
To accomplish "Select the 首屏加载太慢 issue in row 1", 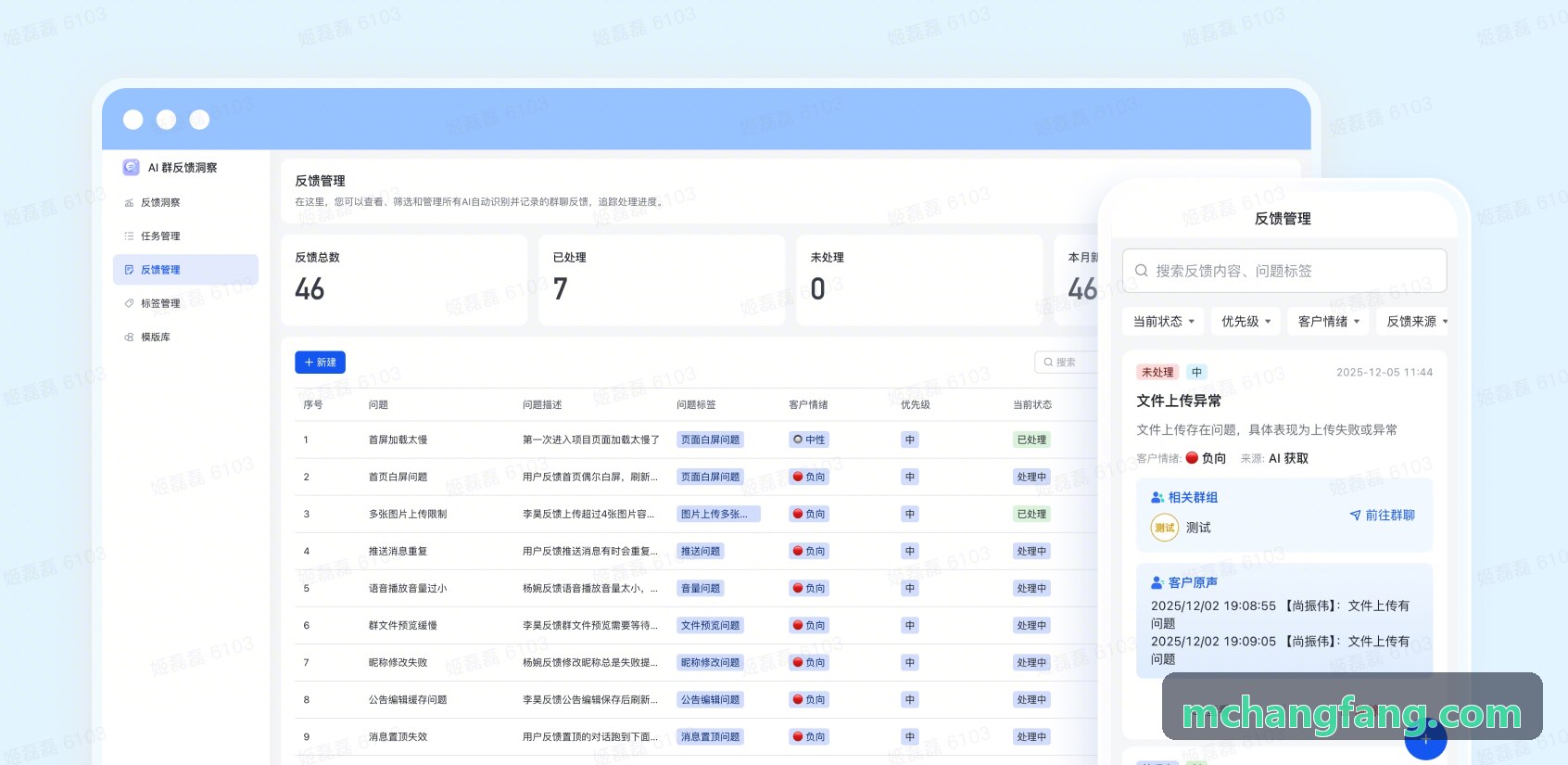I will [x=398, y=440].
